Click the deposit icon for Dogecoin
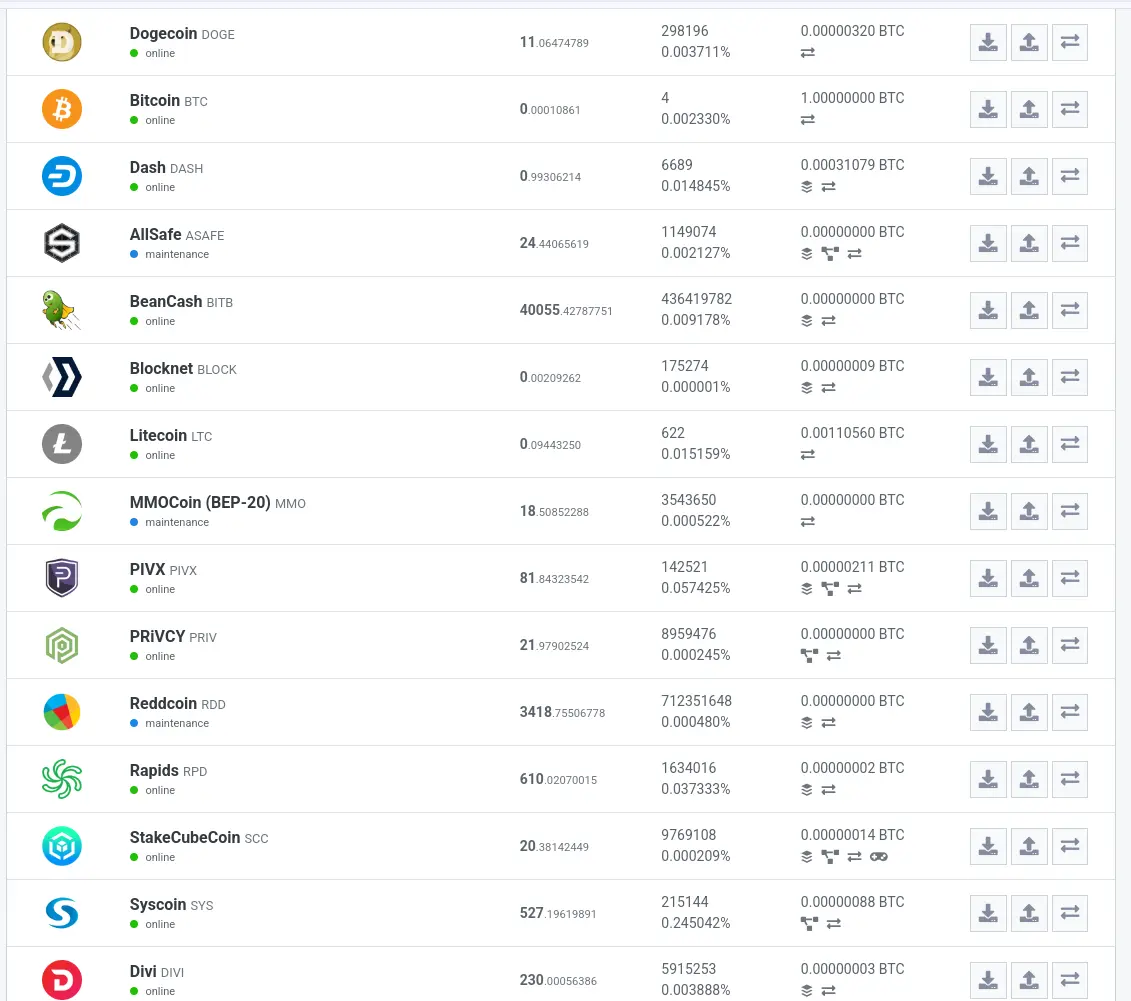This screenshot has width=1131, height=1001. tap(988, 43)
